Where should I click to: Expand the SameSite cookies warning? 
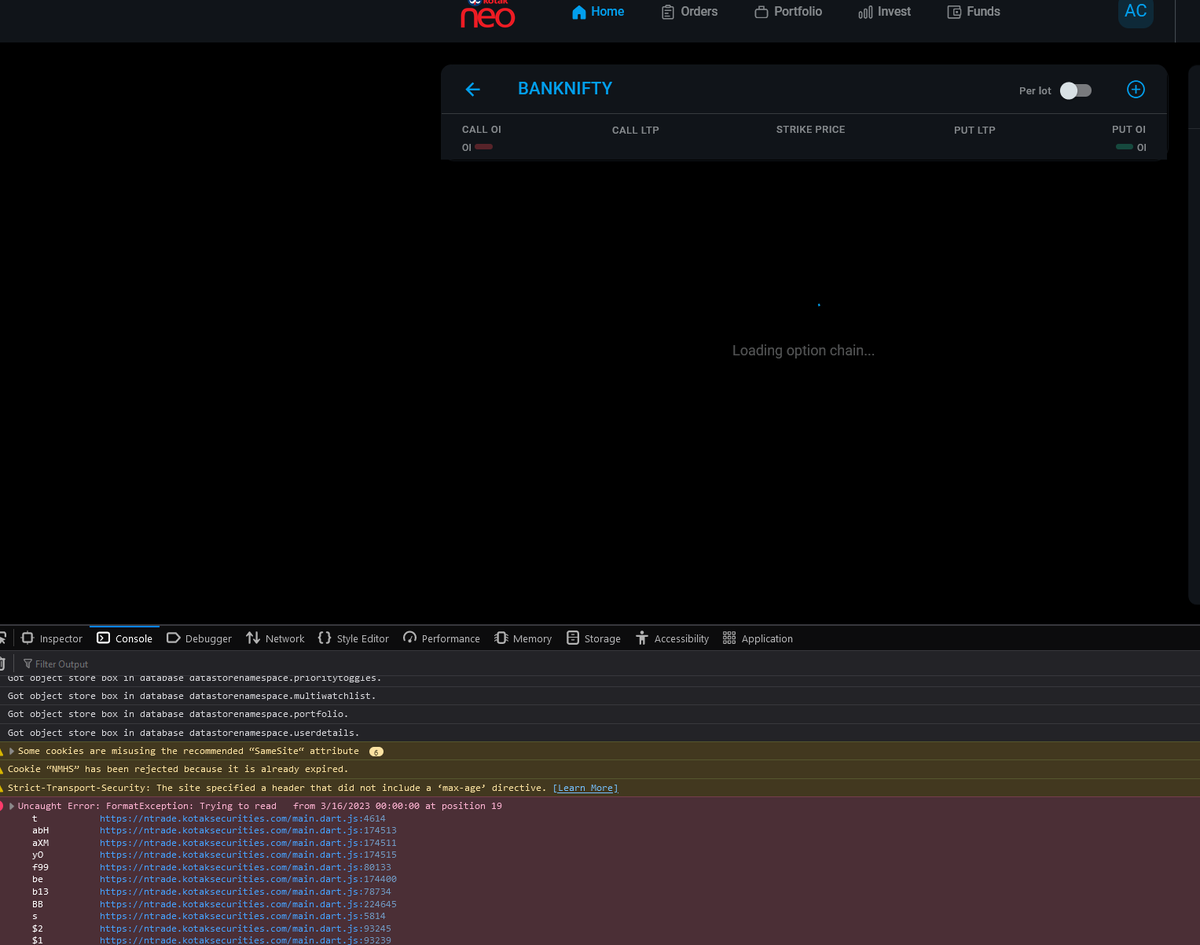11,751
